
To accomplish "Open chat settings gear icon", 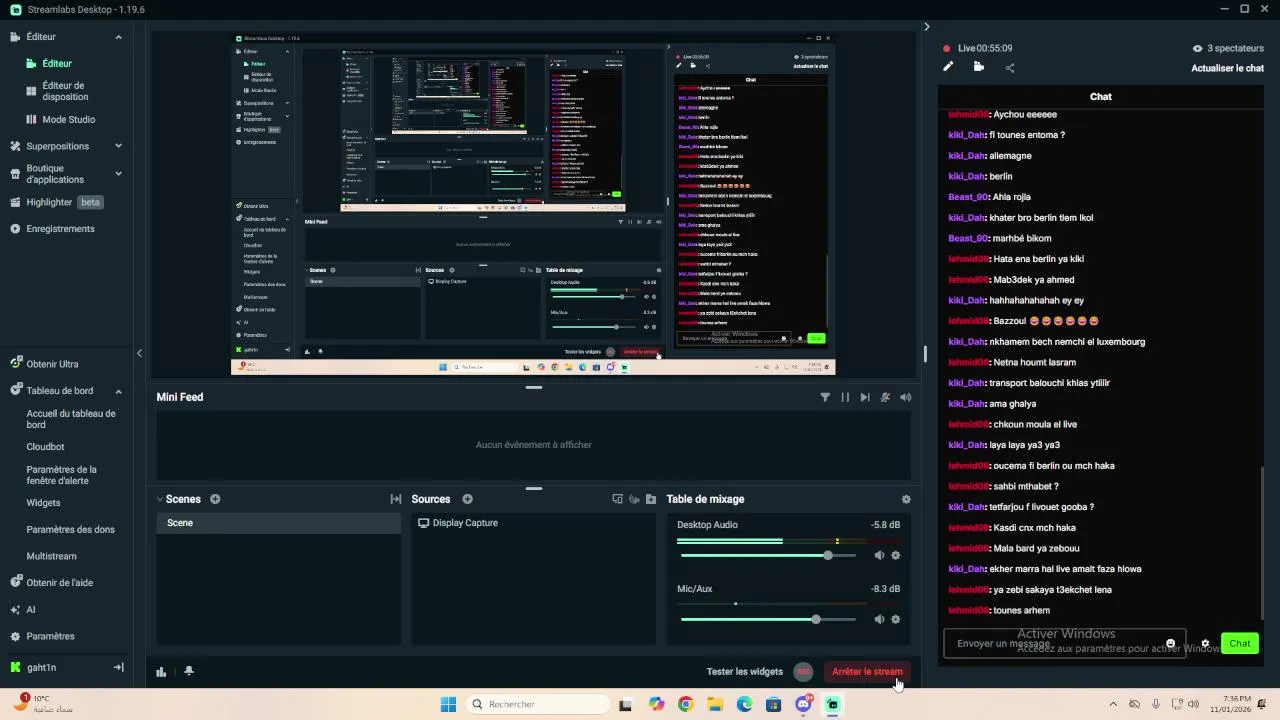I will (1205, 644).
